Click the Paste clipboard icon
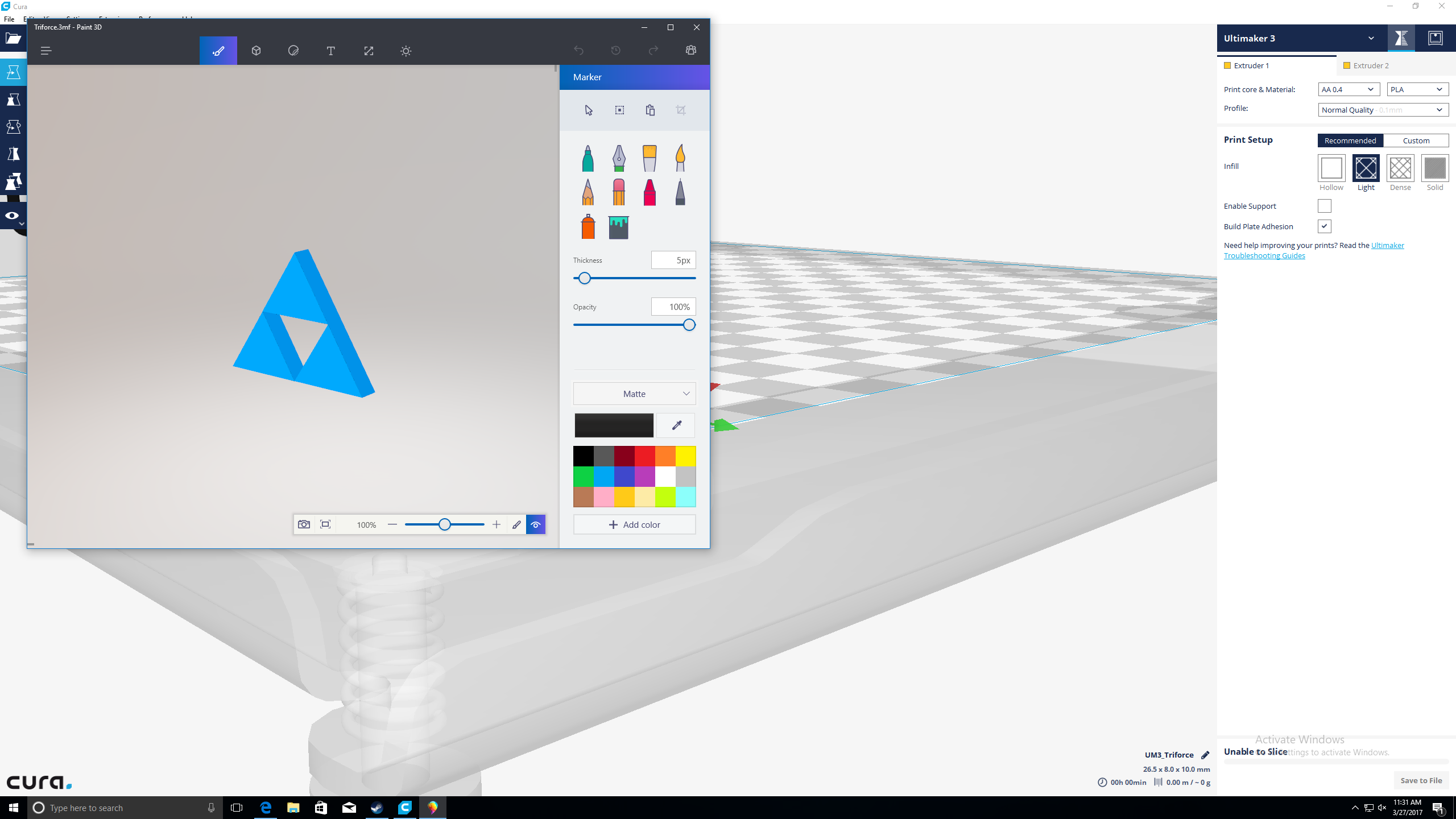The height and width of the screenshot is (819, 1456). pyautogui.click(x=650, y=110)
